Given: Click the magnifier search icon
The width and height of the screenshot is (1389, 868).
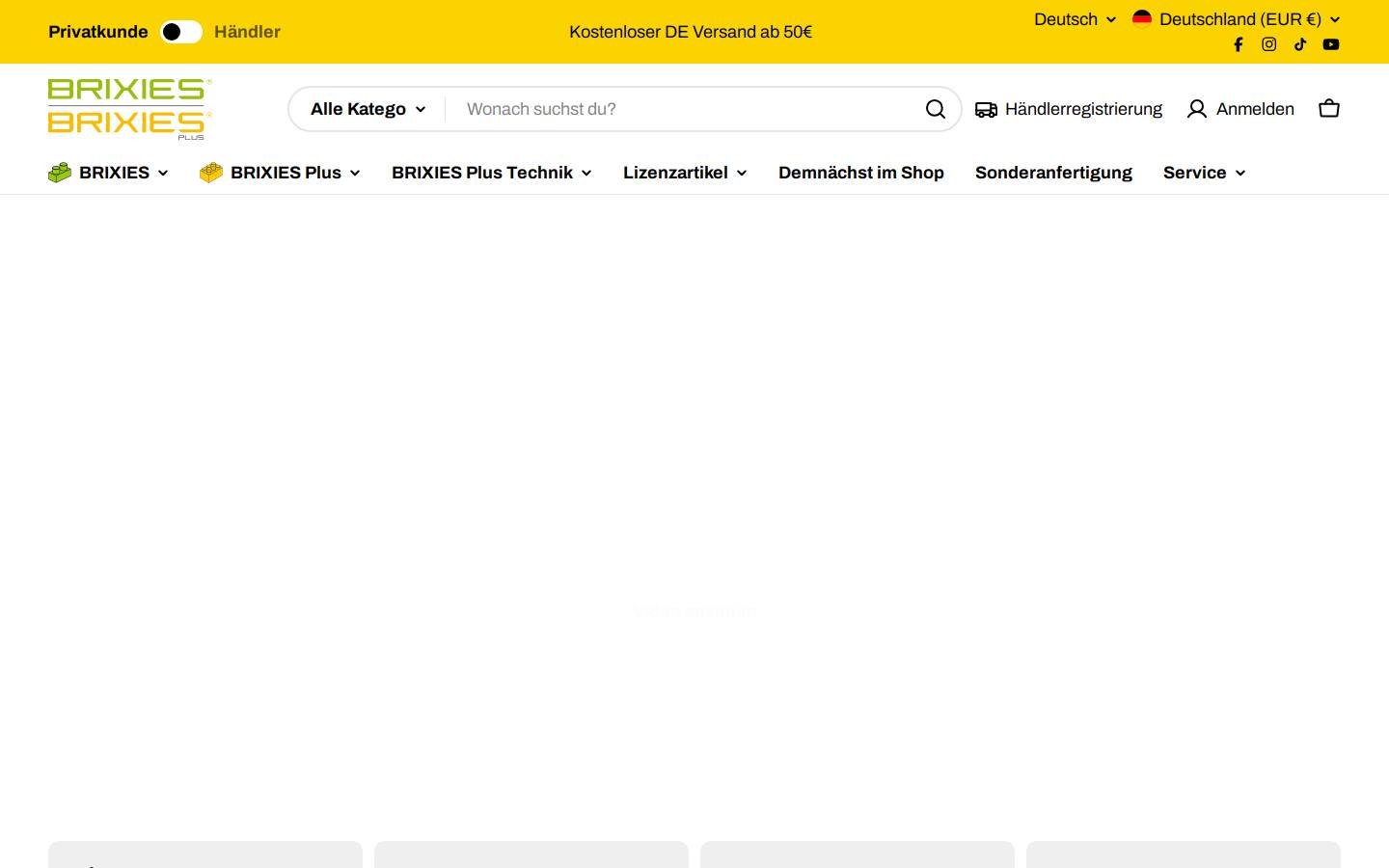Looking at the screenshot, I should pos(936,109).
